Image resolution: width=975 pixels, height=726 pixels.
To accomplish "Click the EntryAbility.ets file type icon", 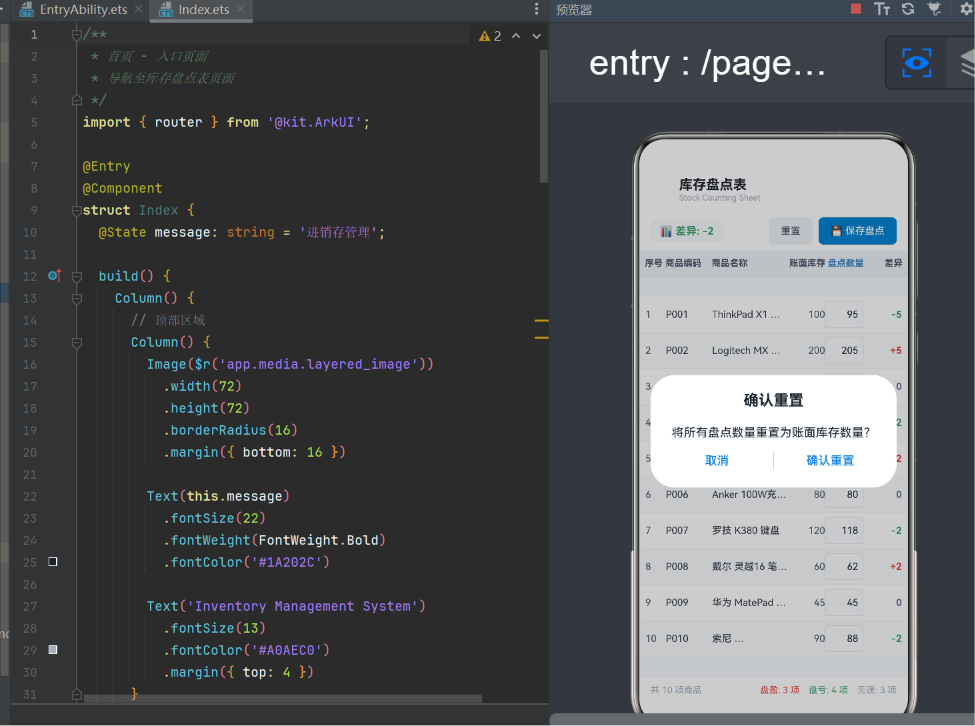I will click(26, 9).
